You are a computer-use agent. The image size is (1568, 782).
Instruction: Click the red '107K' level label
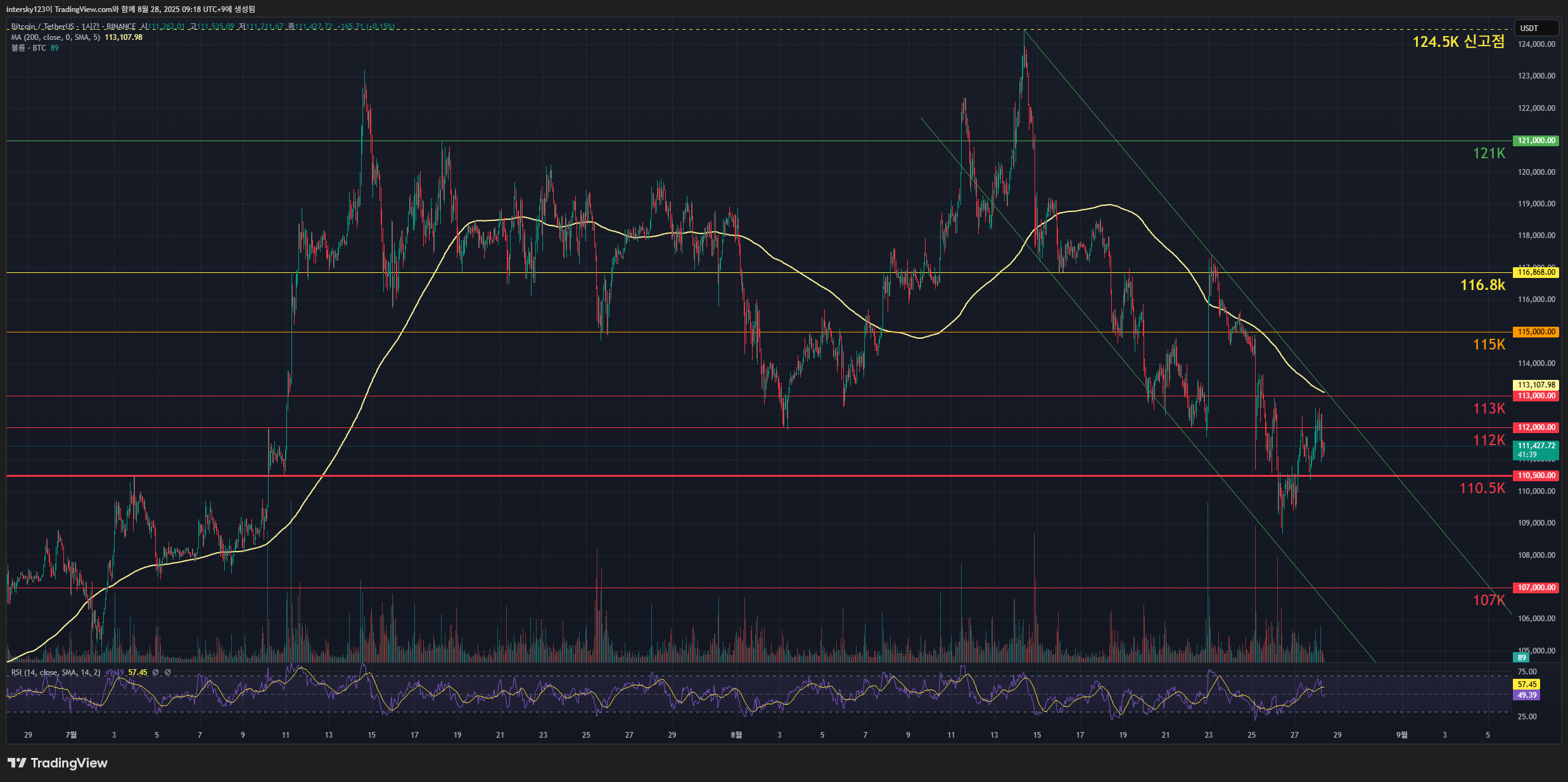click(1489, 600)
